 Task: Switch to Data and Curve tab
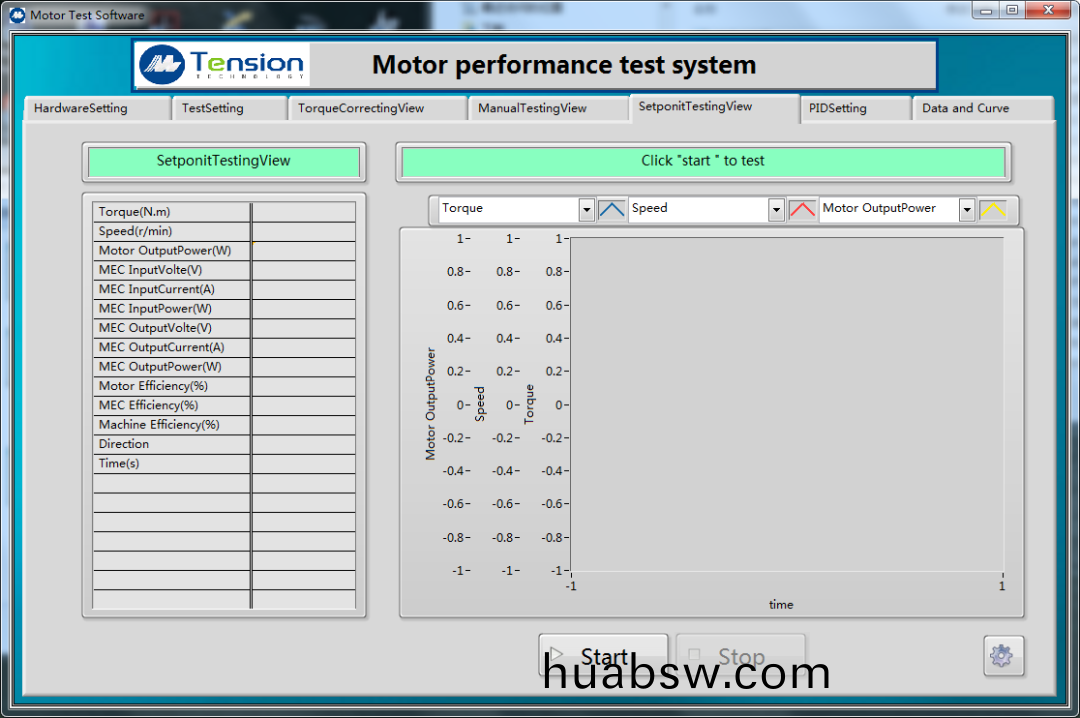966,109
